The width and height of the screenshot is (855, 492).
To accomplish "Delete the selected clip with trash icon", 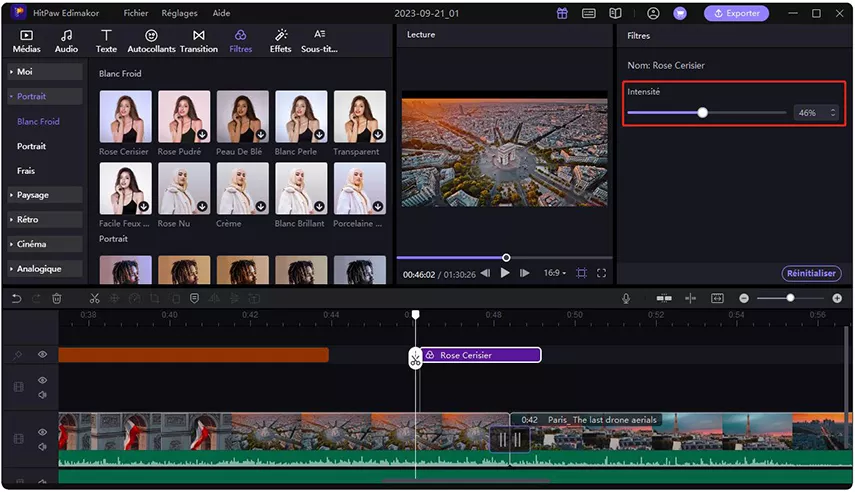I will pyautogui.click(x=57, y=298).
